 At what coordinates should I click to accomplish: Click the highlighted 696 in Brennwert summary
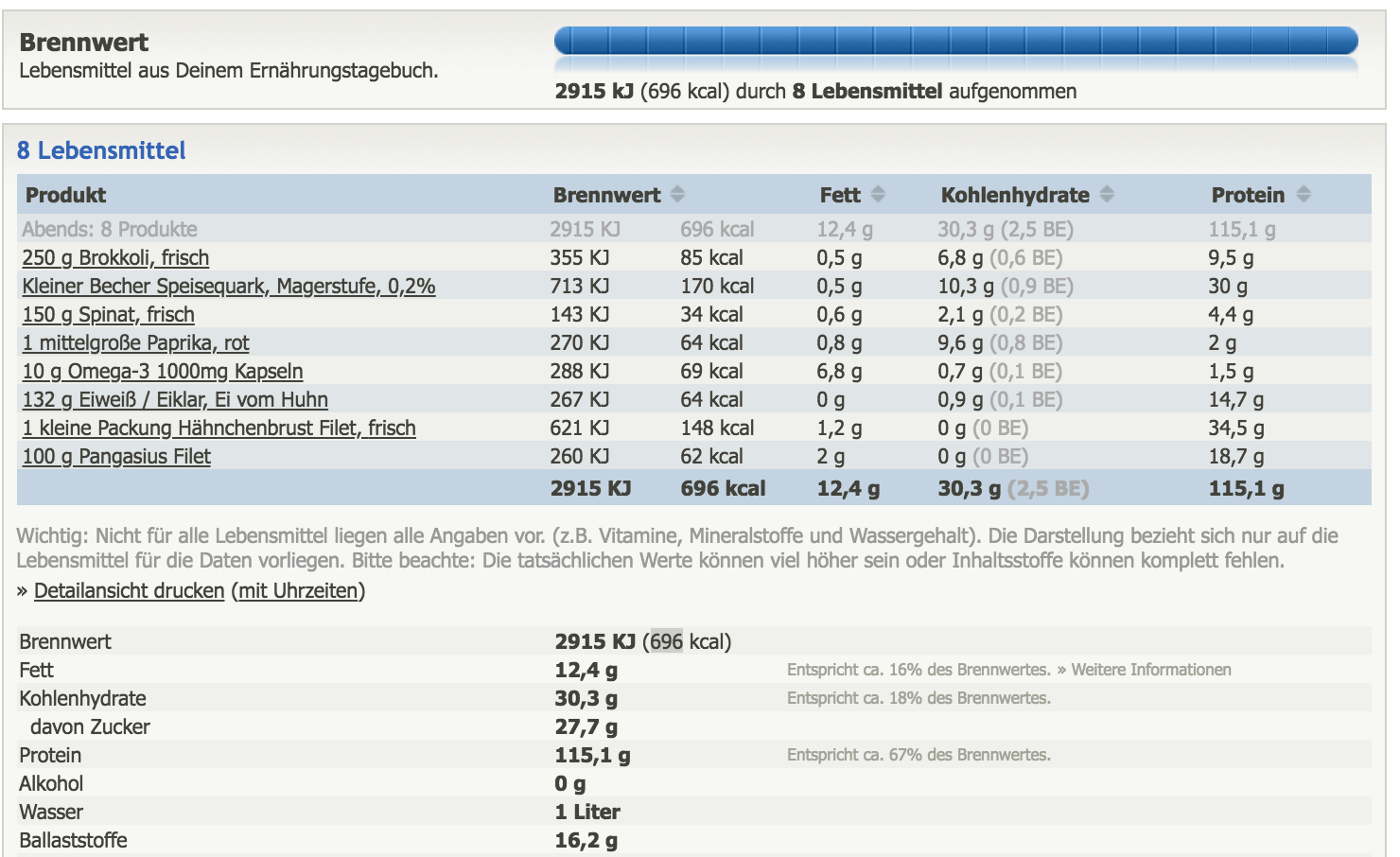pos(666,641)
